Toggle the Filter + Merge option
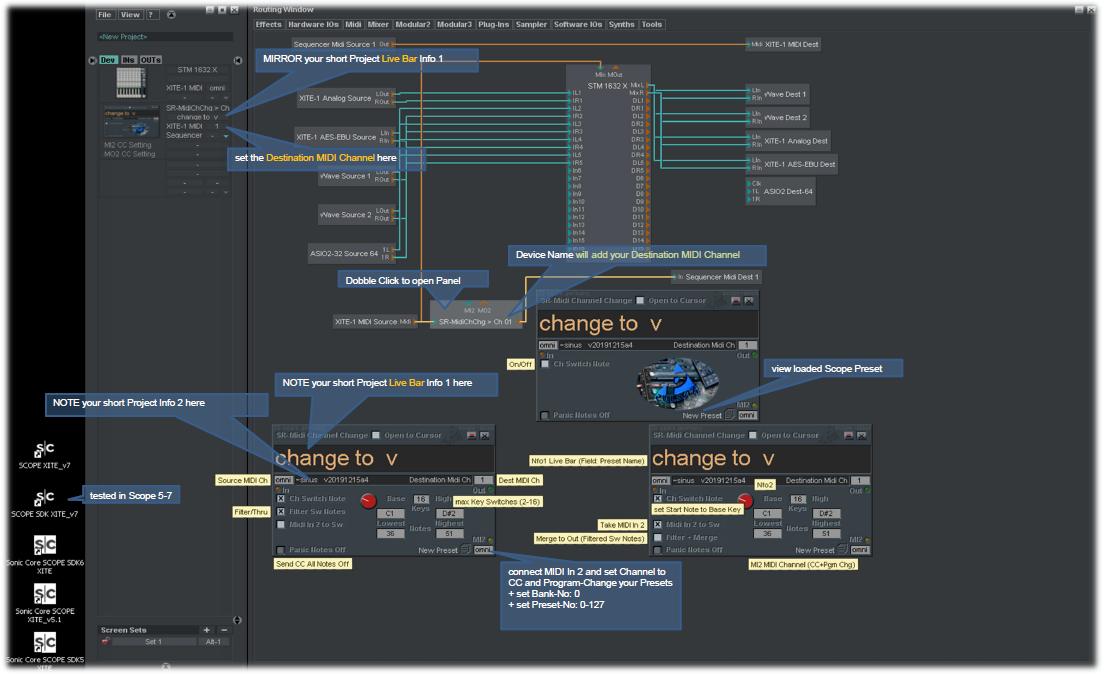This screenshot has width=1104, height=675. click(x=658, y=537)
